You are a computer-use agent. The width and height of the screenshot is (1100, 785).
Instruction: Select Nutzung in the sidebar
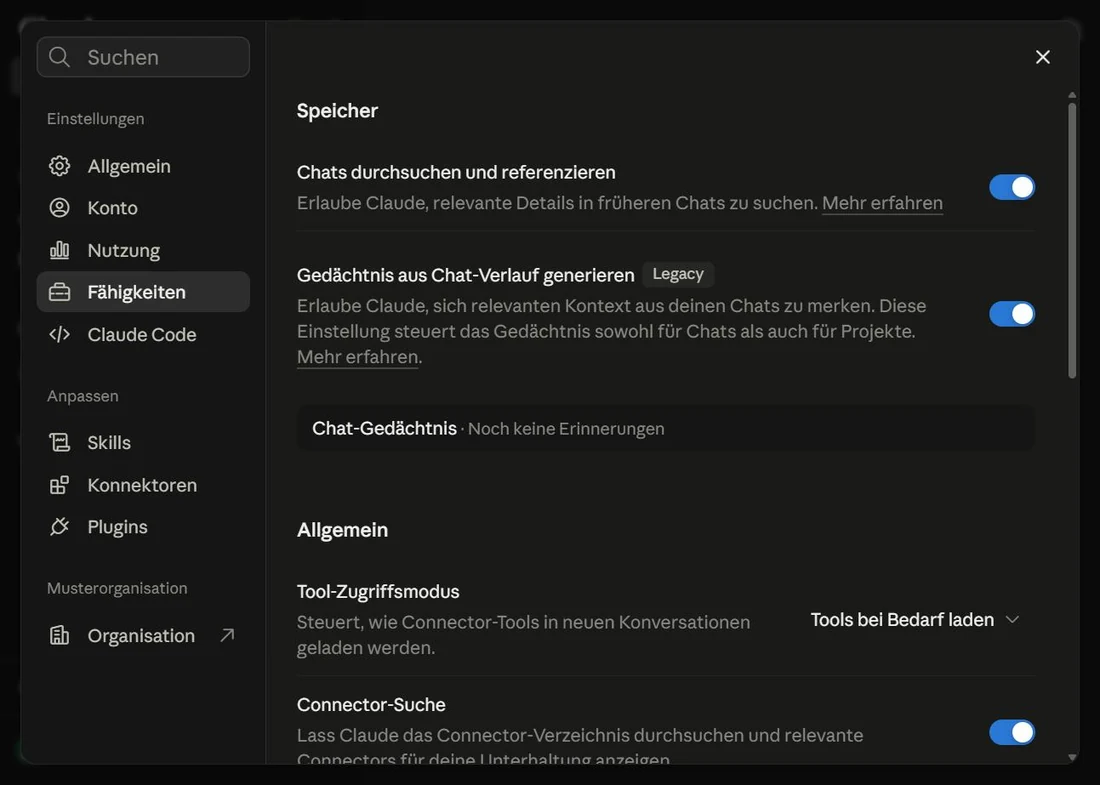143,250
